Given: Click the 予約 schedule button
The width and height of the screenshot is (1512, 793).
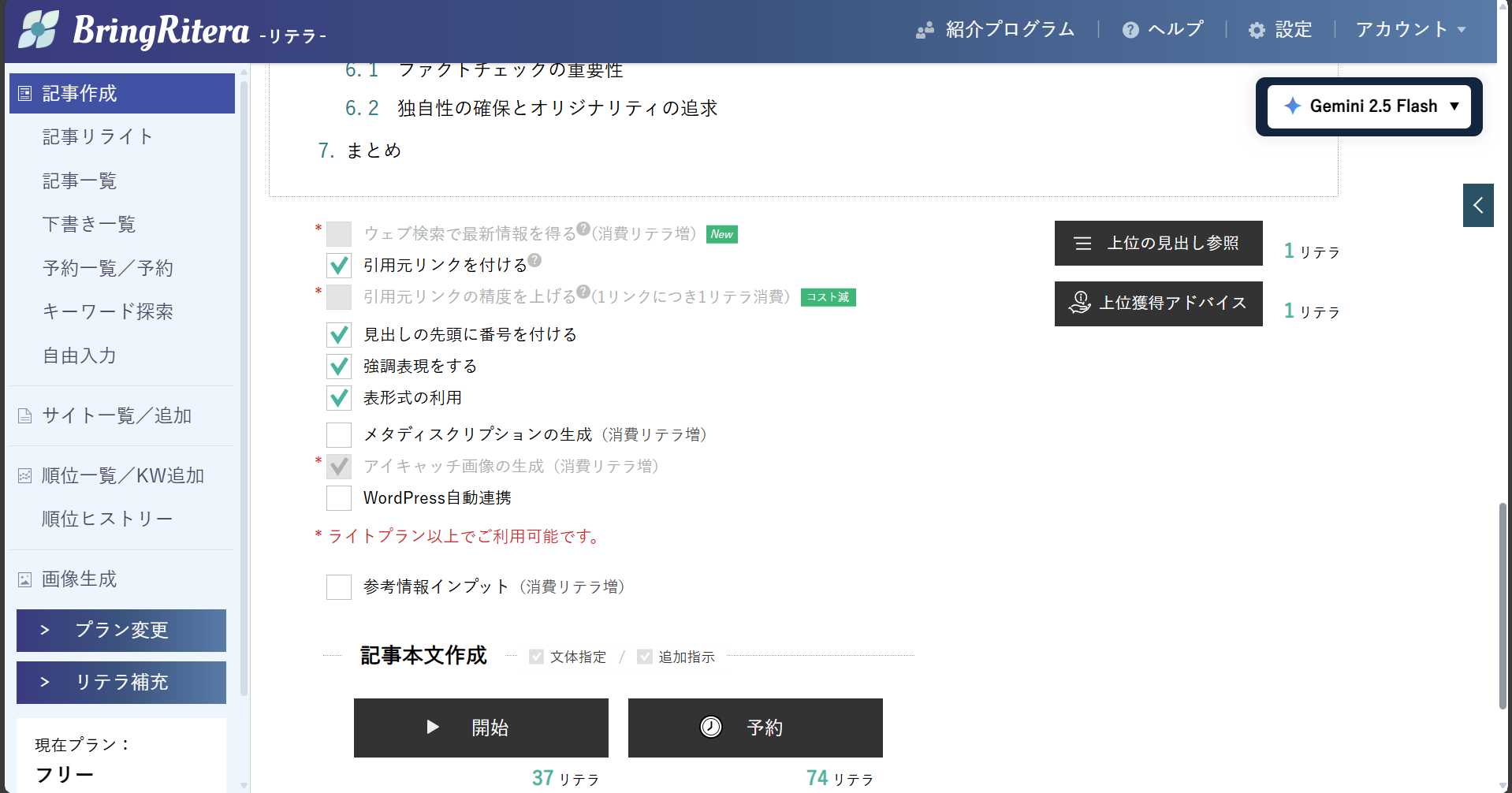Looking at the screenshot, I should (754, 728).
